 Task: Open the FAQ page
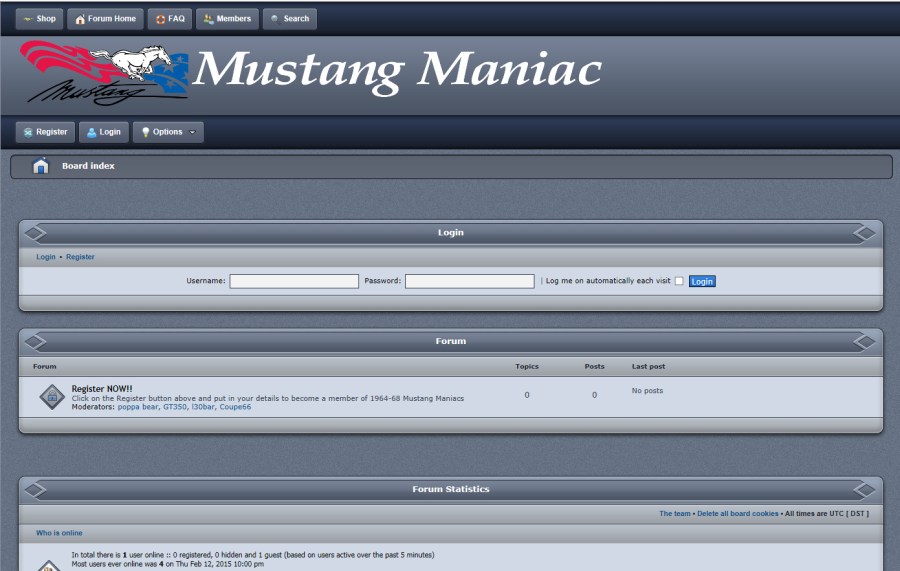170,19
